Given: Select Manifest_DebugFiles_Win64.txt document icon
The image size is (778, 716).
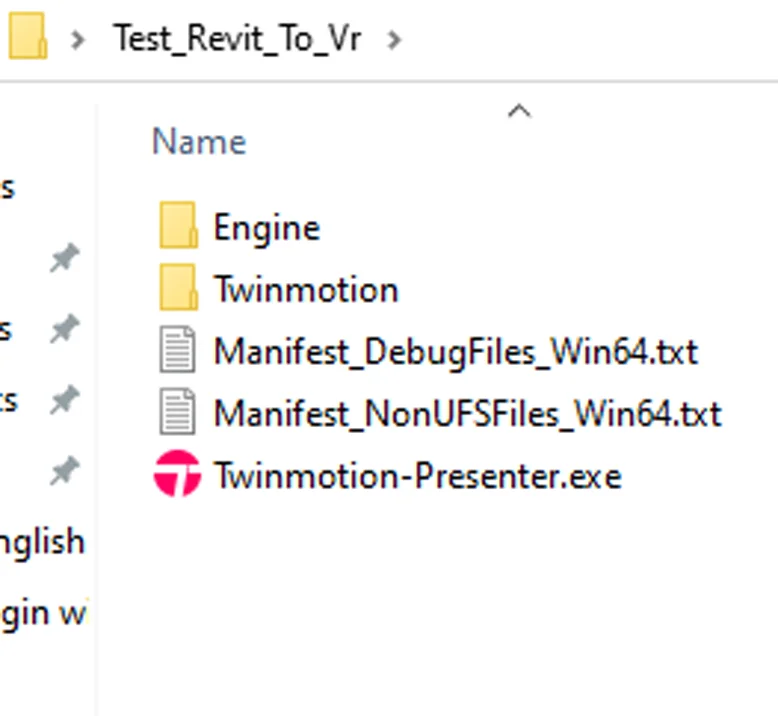Looking at the screenshot, I should 177,349.
